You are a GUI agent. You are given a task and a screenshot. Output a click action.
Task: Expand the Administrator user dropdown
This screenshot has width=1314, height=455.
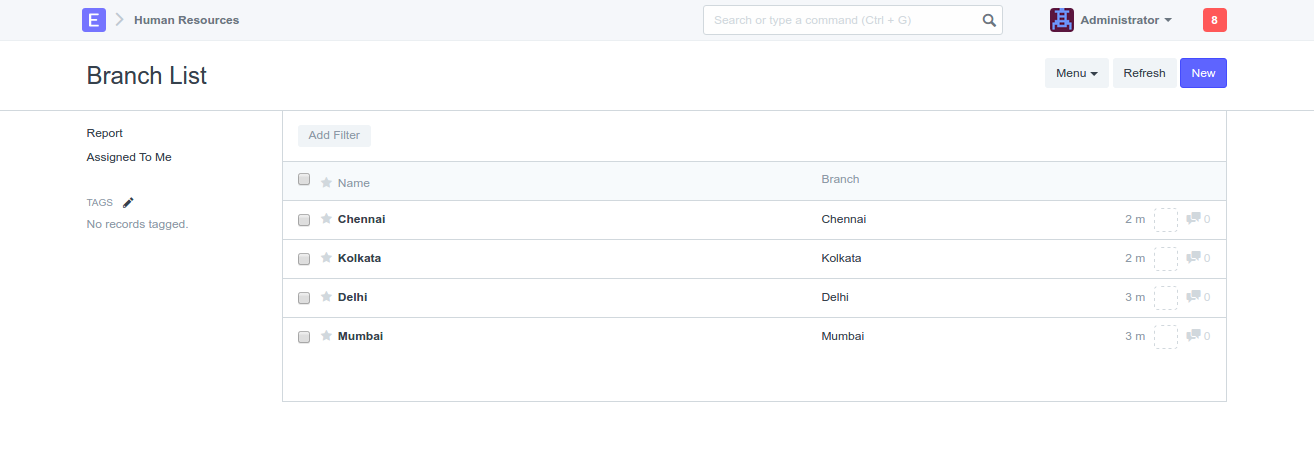1126,20
